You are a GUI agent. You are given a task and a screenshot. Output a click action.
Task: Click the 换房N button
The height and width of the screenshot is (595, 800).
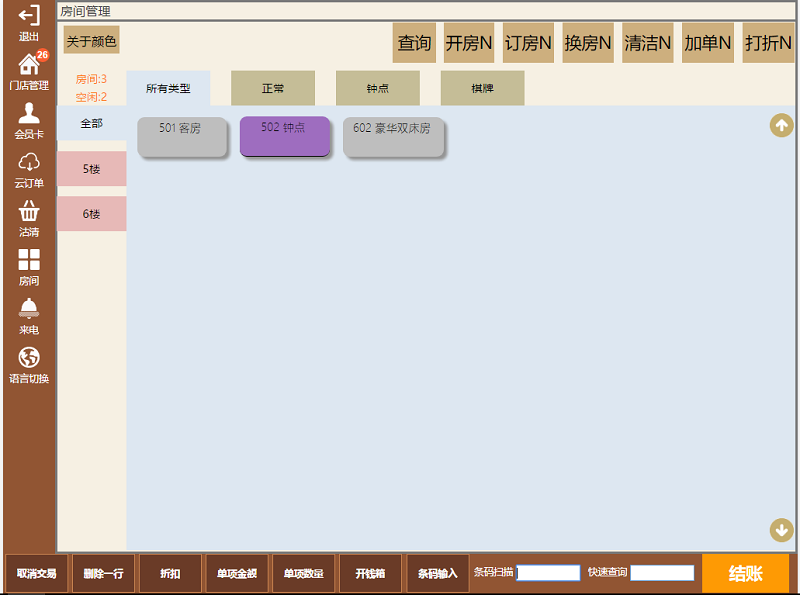point(588,43)
